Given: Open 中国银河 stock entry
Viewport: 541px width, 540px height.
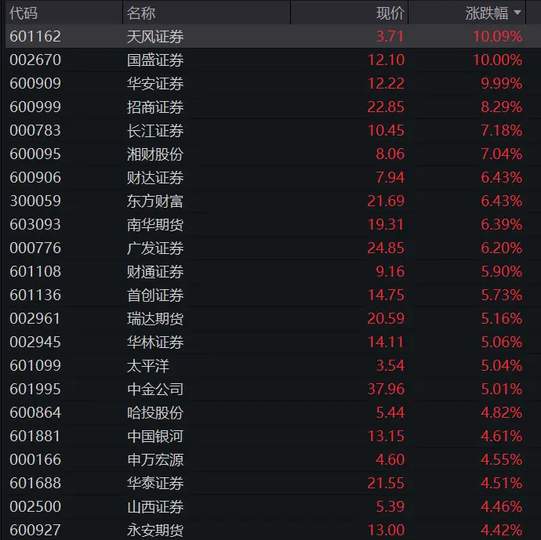Looking at the screenshot, I should (x=155, y=436).
